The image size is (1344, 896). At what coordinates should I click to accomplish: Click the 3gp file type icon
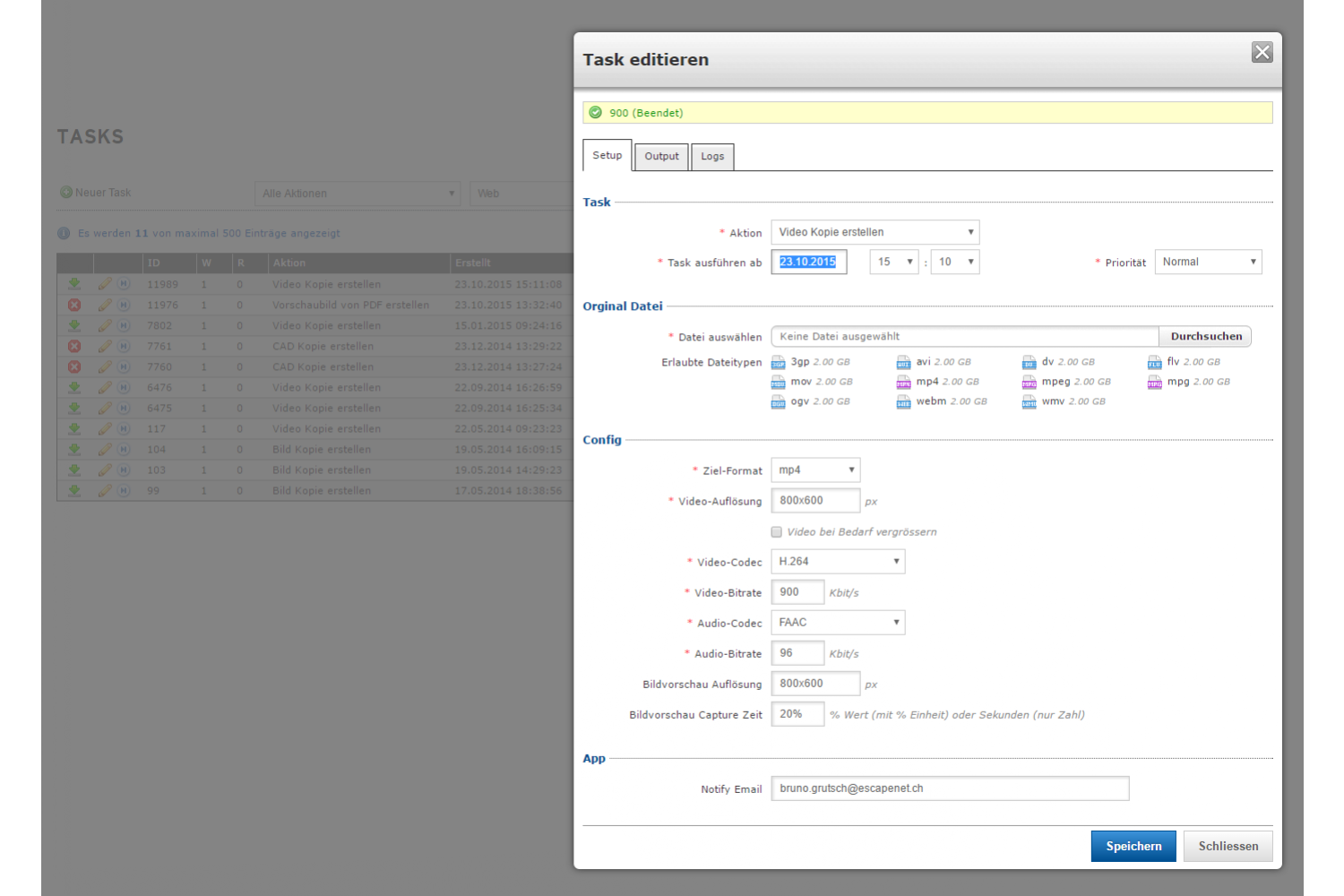click(778, 363)
